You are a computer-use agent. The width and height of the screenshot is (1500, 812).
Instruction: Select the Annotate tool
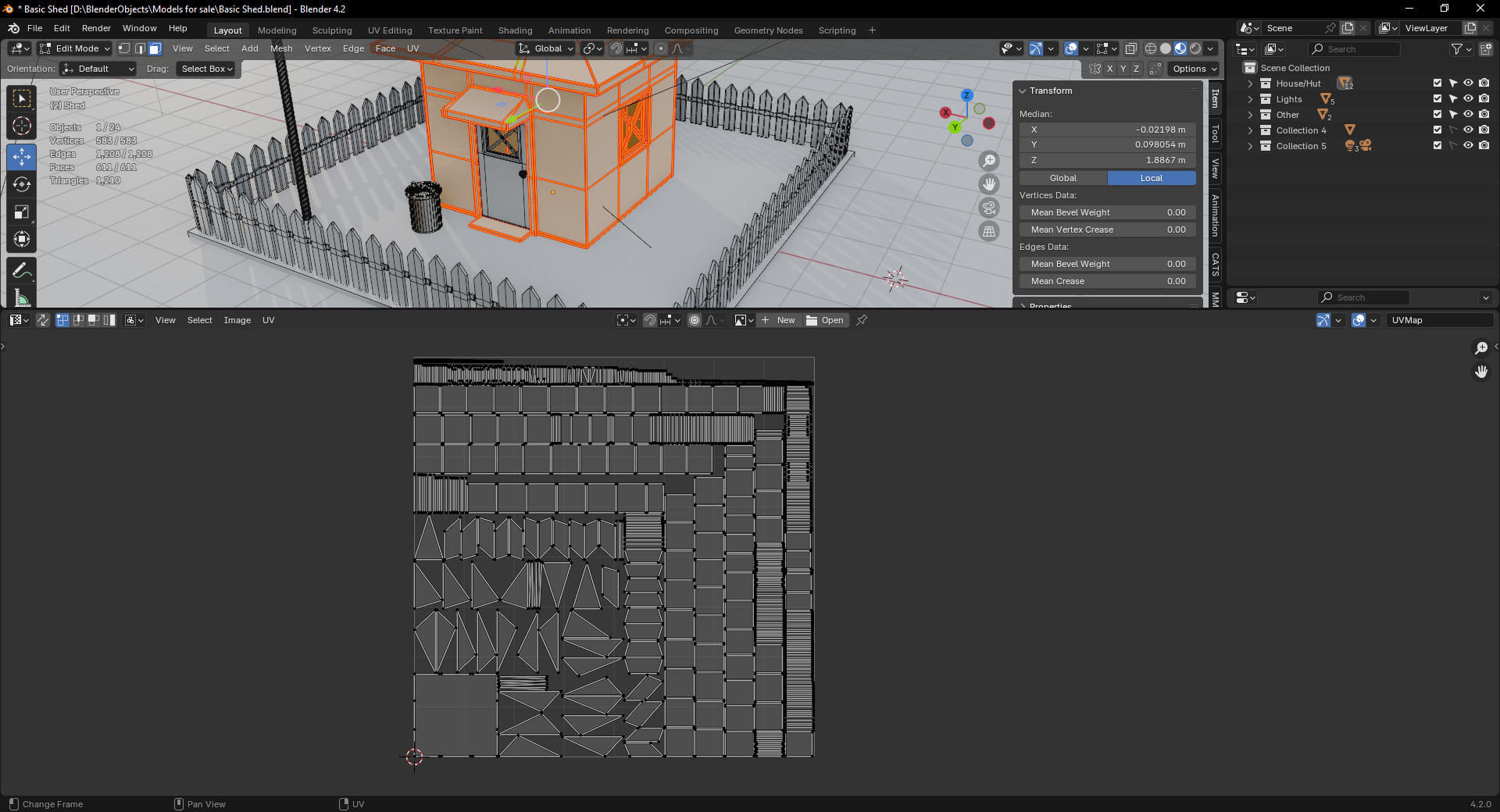click(x=22, y=271)
